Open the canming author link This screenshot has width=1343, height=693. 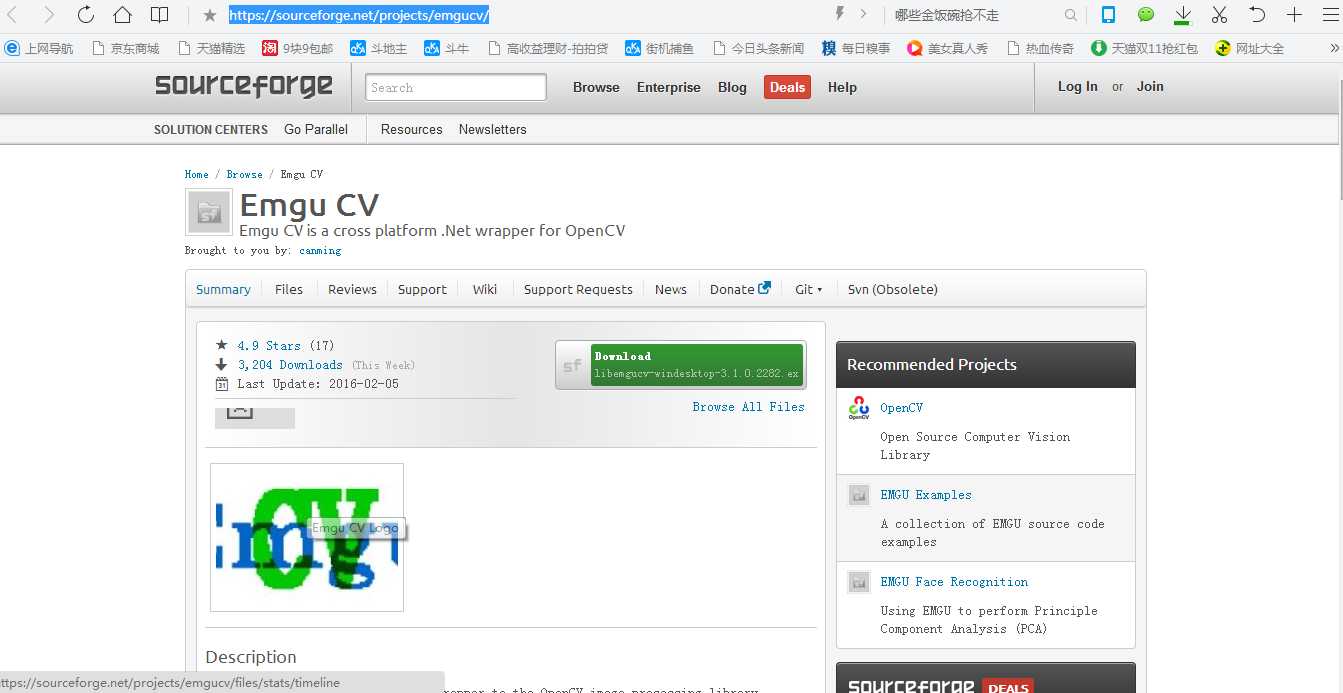tap(320, 250)
